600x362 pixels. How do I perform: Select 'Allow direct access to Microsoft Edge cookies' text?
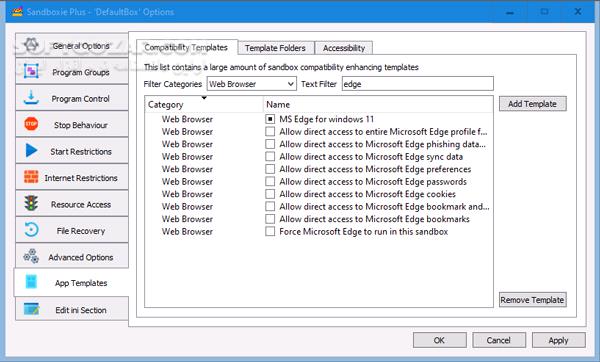click(x=367, y=194)
